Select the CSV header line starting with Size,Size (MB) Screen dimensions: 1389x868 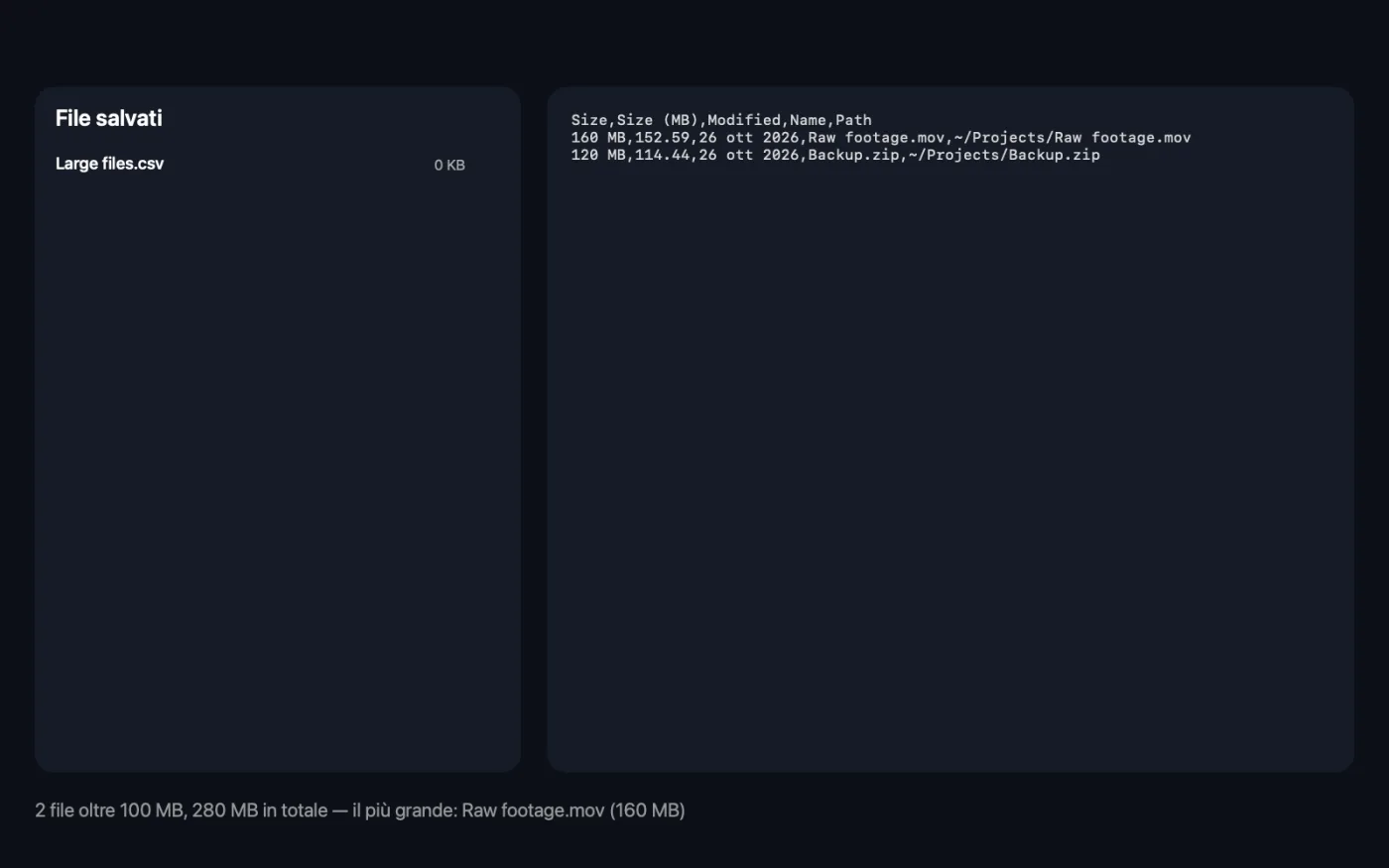[x=721, y=120]
